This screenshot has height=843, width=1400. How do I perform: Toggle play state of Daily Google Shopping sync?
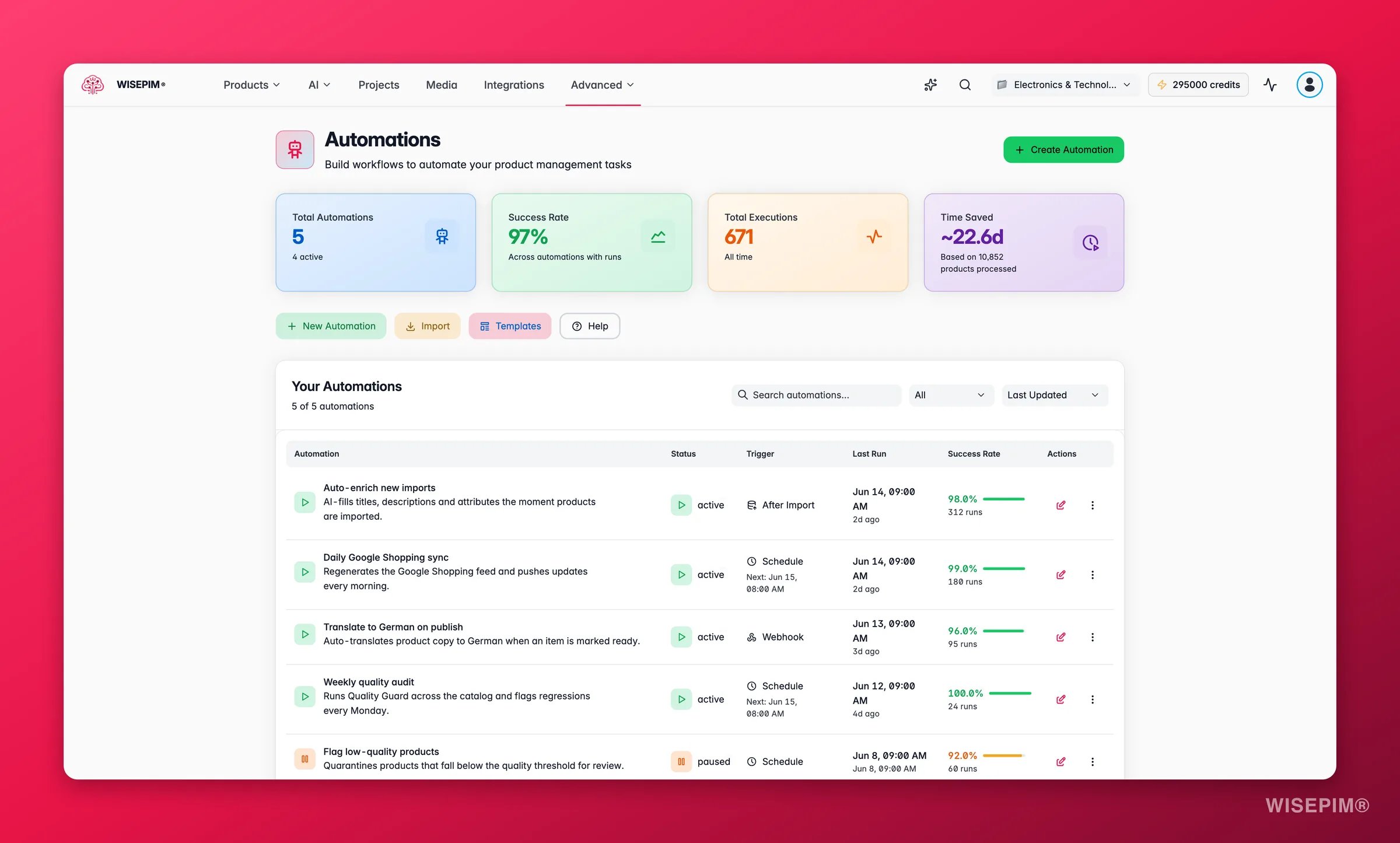pos(304,572)
